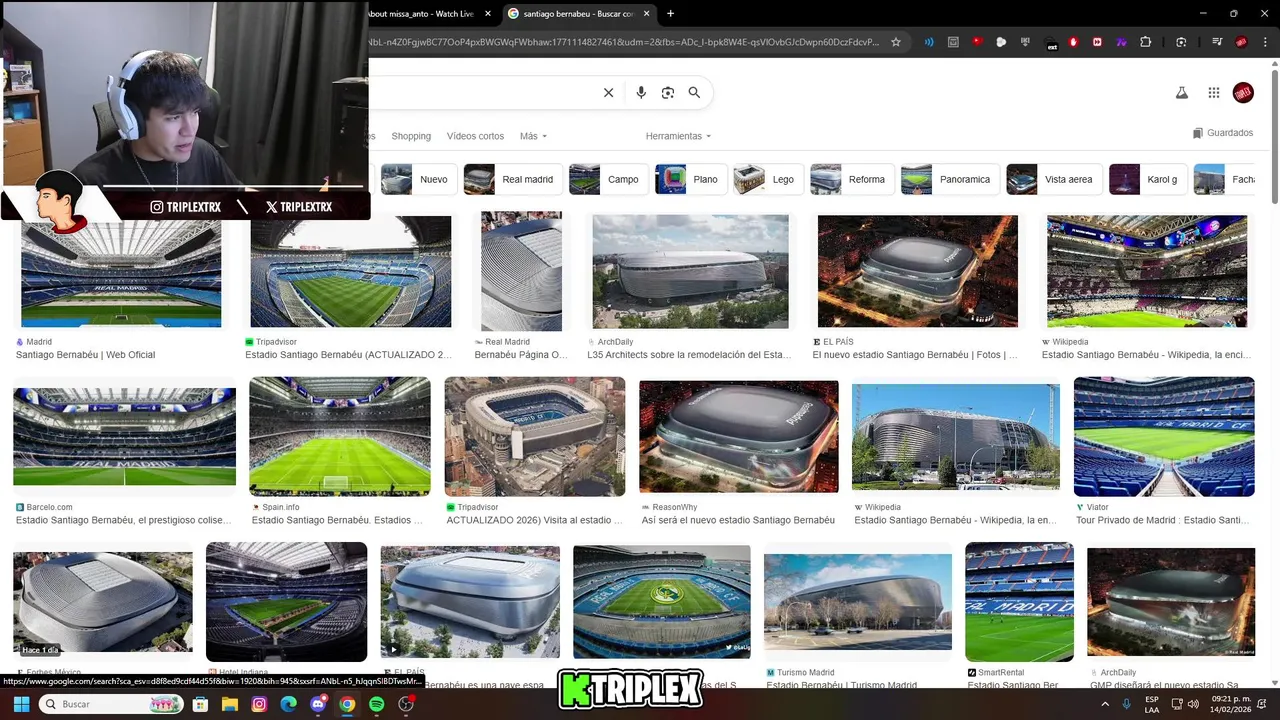Open a new browser tab
Viewport: 1280px width, 720px height.
tap(670, 13)
